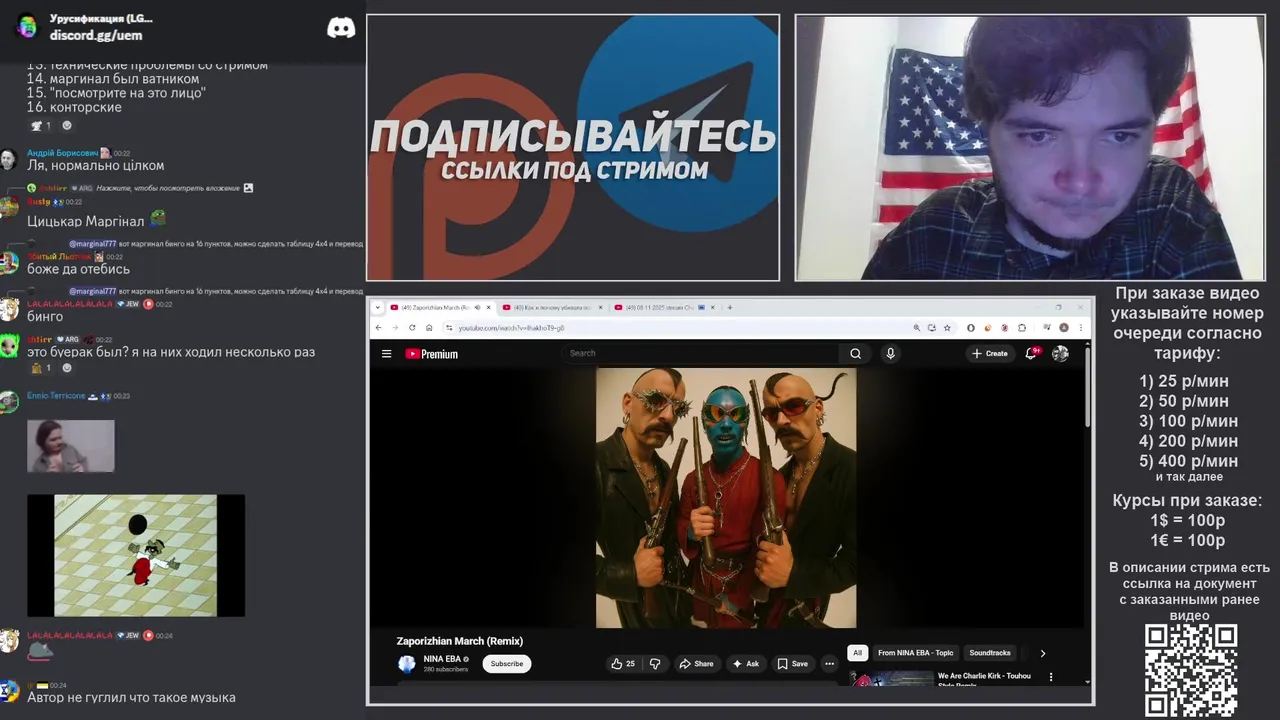Image resolution: width=1280 pixels, height=720 pixels.
Task: Open options for We Are Charlie Kirk video
Action: (1051, 677)
